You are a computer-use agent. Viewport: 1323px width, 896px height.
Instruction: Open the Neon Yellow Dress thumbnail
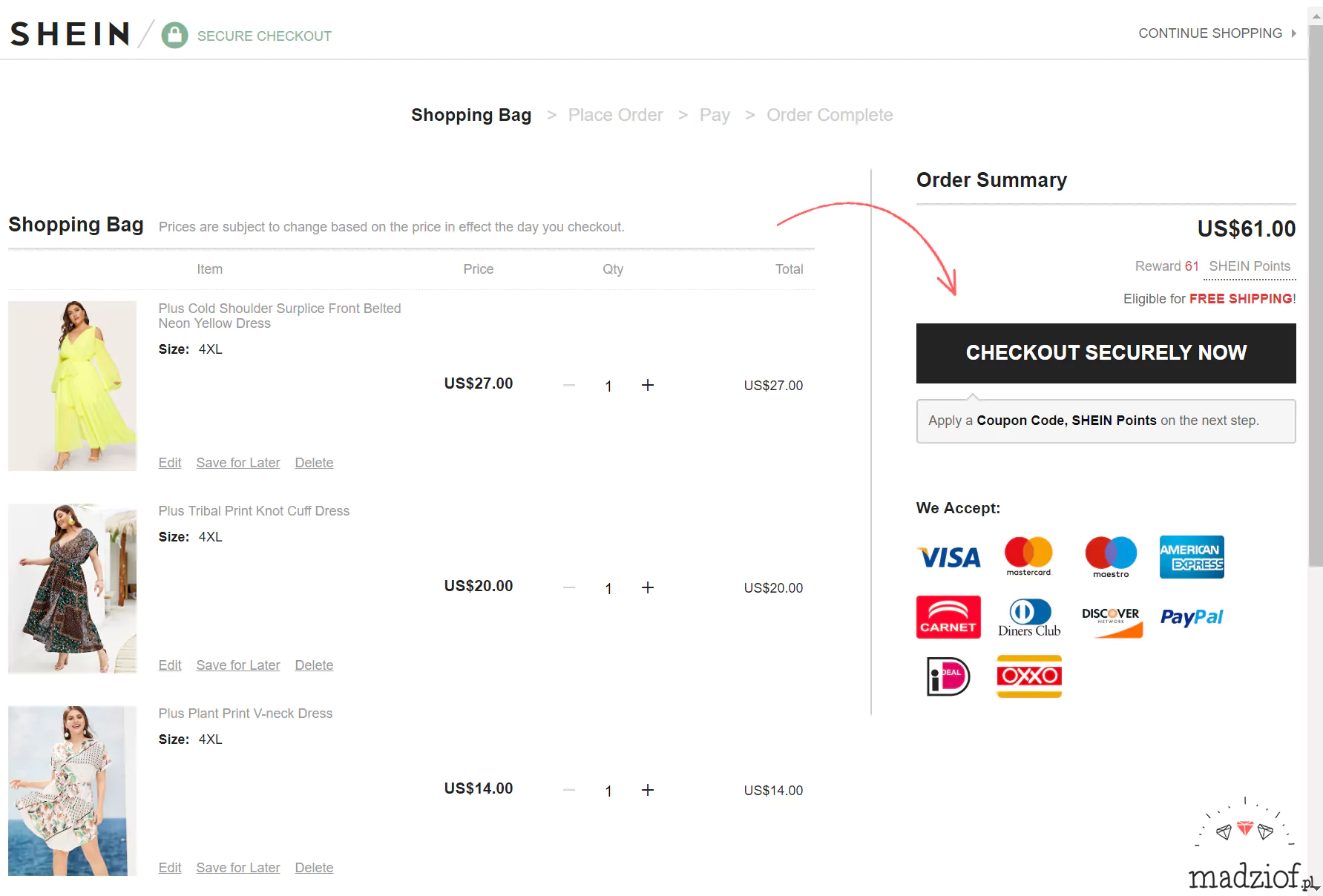click(x=73, y=386)
